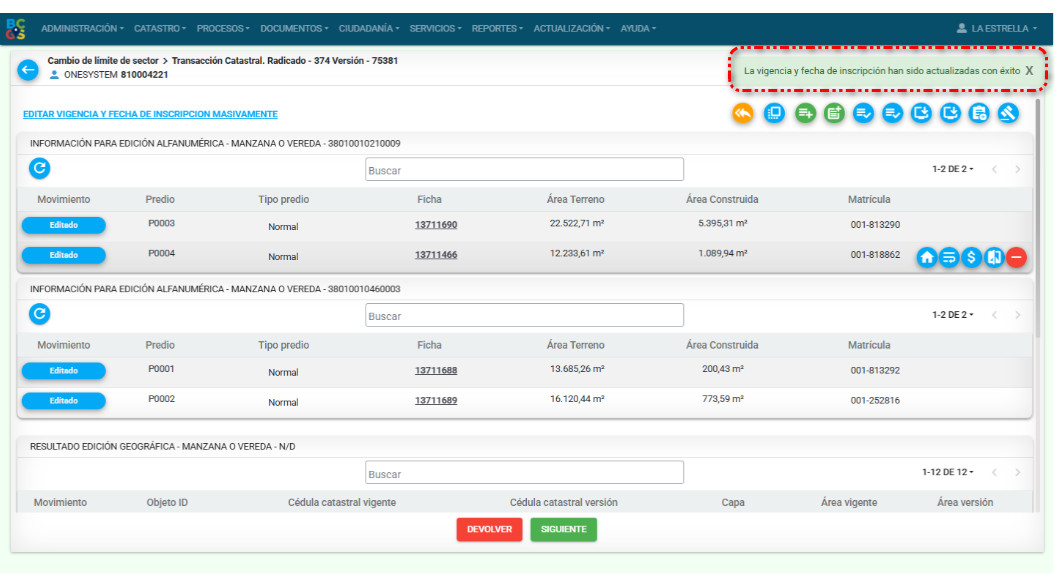Click the gavel icon in top toolbar
This screenshot has height=574, width=1055.
click(x=1008, y=114)
